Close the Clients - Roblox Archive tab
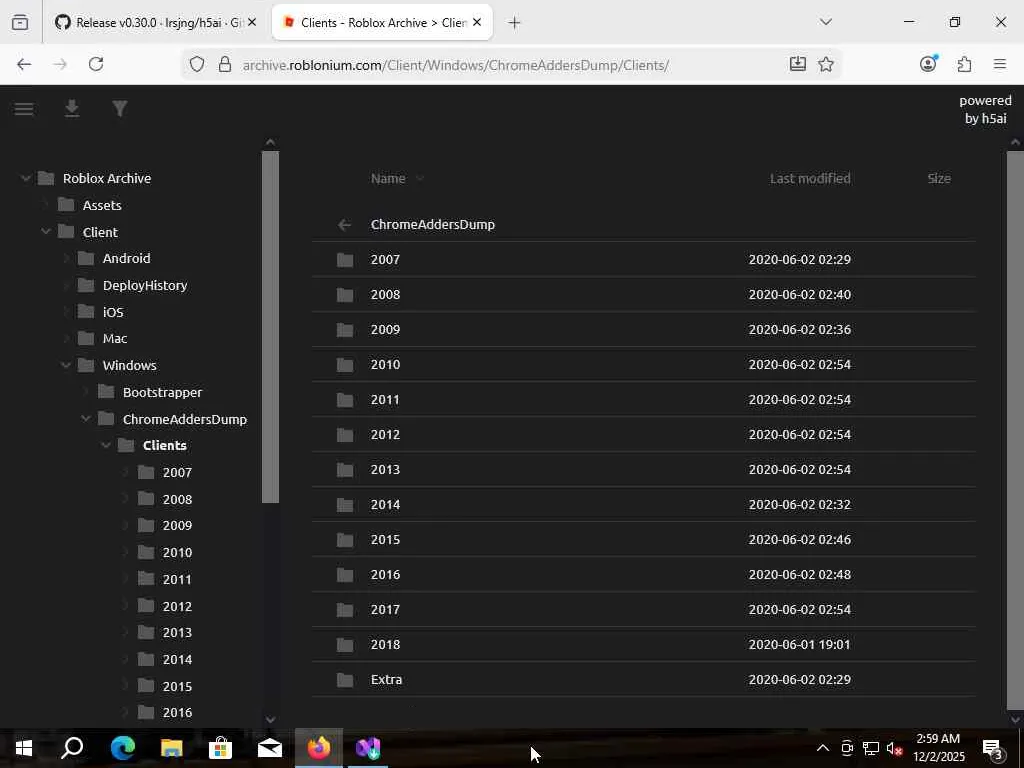 click(x=477, y=23)
